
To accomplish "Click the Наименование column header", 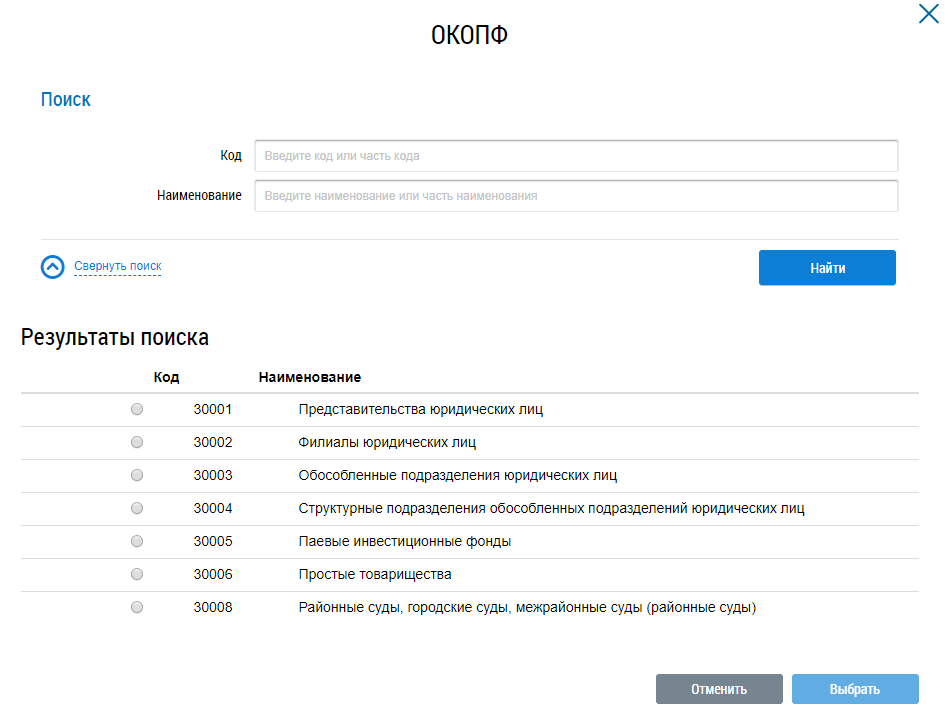I will (309, 377).
